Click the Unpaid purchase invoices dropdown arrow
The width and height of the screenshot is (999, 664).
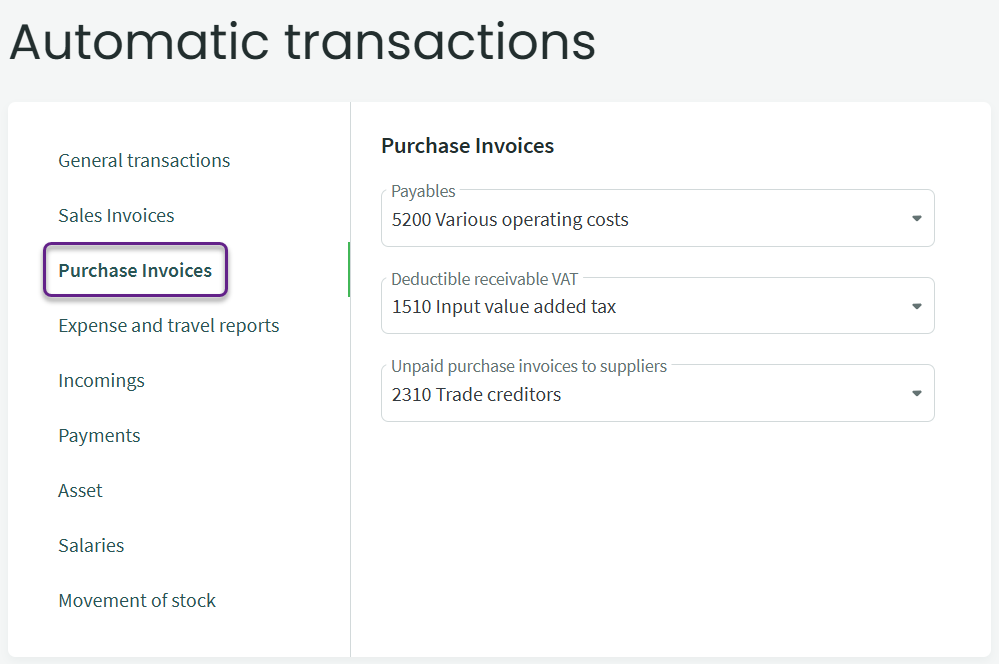click(916, 394)
